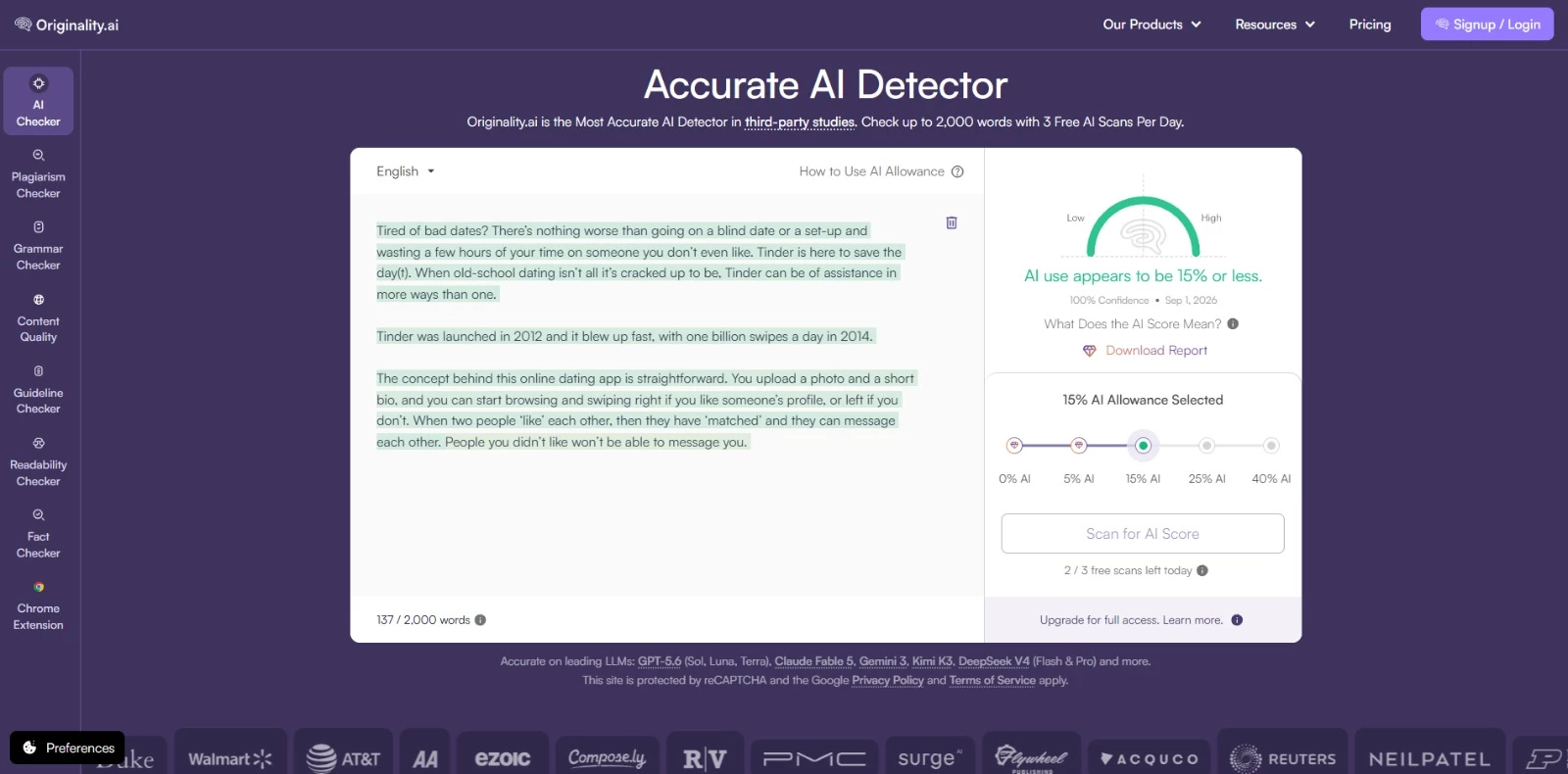The height and width of the screenshot is (774, 1568).
Task: Click the 'Accurate AI Detector' heading
Action: coord(825,85)
